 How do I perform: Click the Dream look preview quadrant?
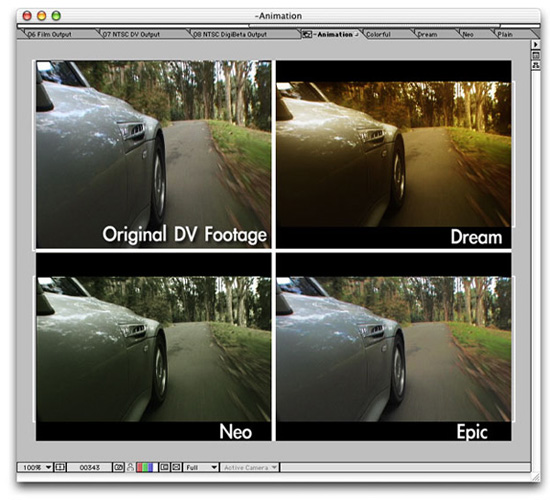tap(394, 154)
